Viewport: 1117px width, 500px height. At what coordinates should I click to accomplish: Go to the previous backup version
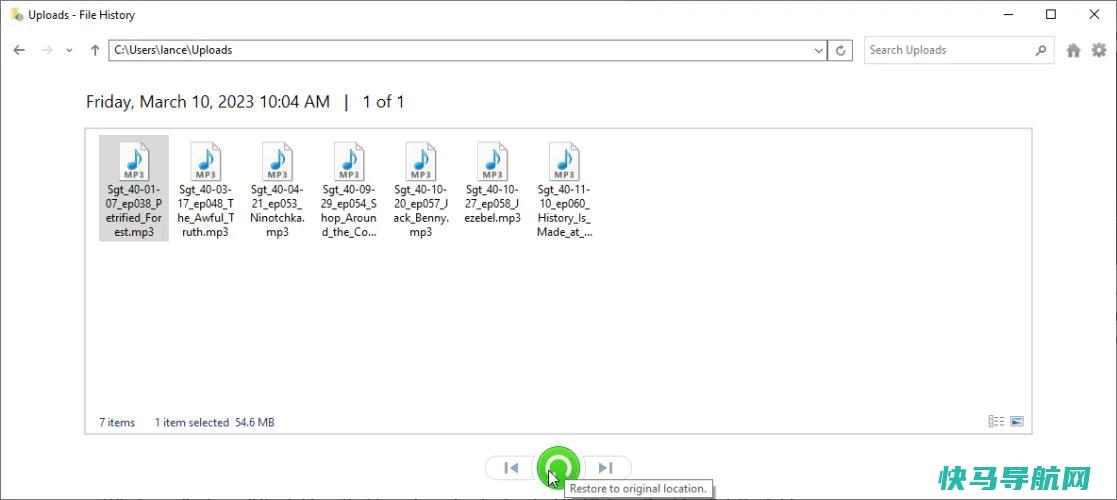(x=511, y=468)
